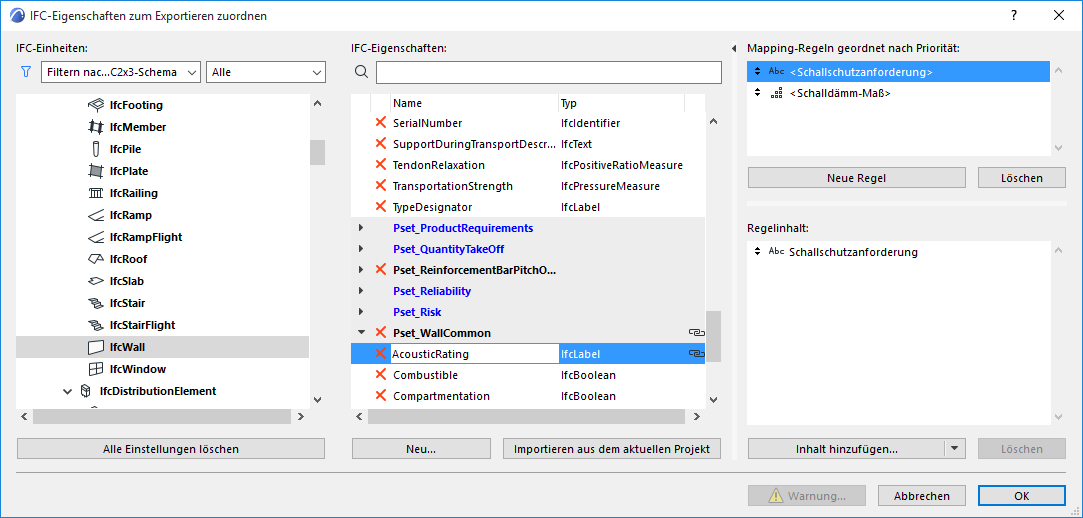This screenshot has width=1083, height=518.
Task: Click 'Löschen' button beside Neue Regel
Action: click(x=1022, y=178)
